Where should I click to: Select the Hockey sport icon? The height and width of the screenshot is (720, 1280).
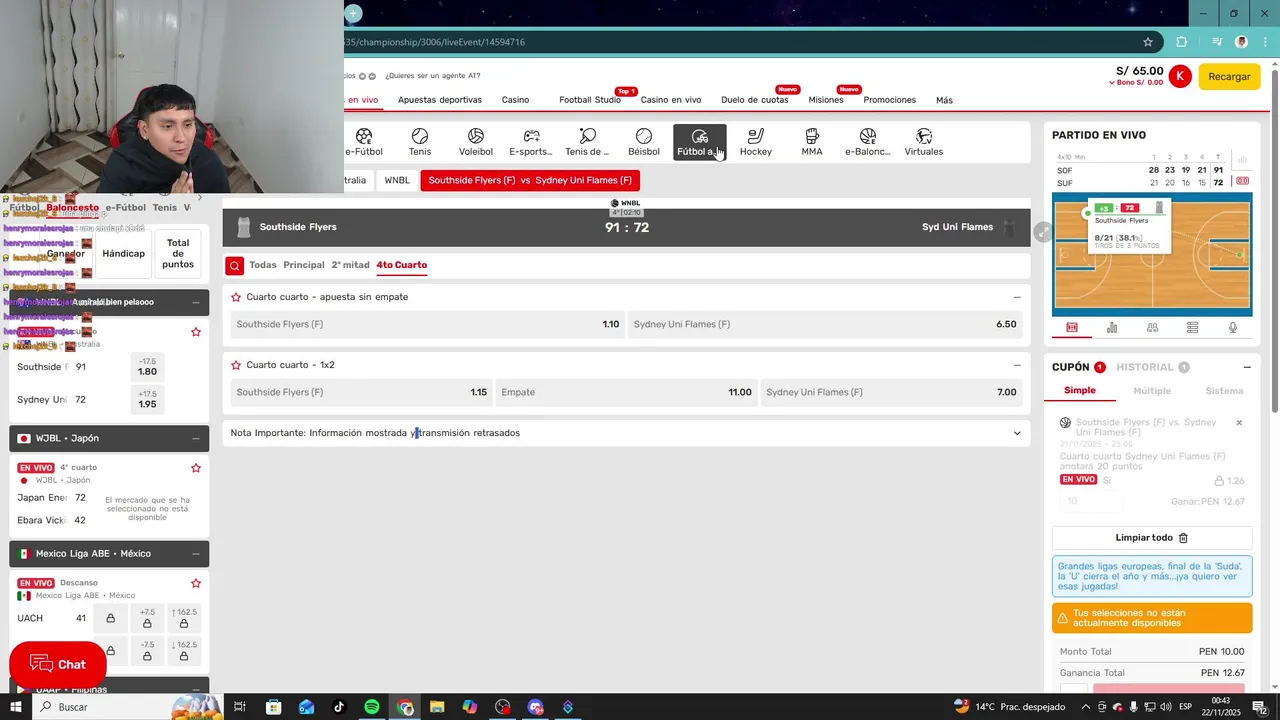756,142
